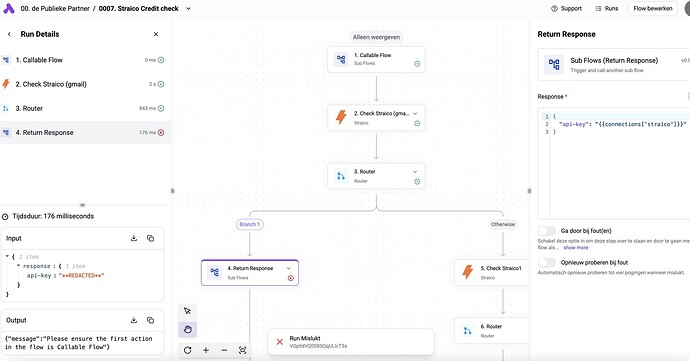Activate the hand pan tool
The image size is (690, 361).
tap(187, 329)
